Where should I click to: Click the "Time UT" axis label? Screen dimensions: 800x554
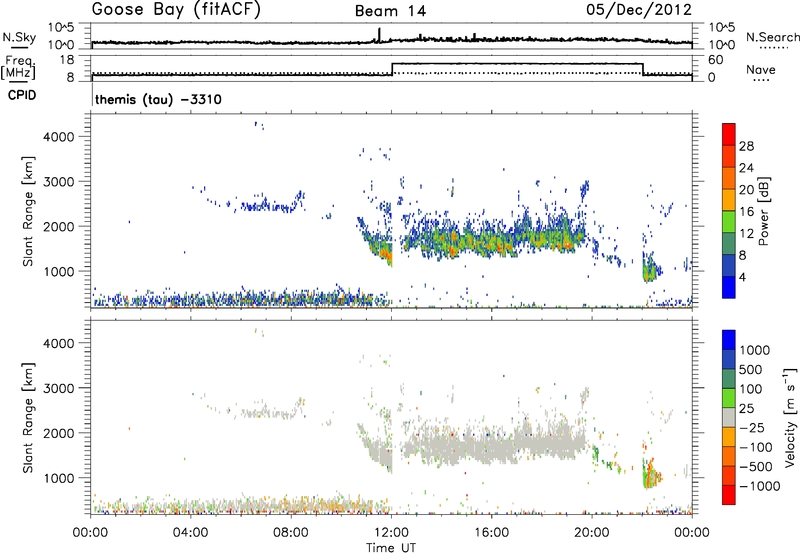tap(391, 548)
